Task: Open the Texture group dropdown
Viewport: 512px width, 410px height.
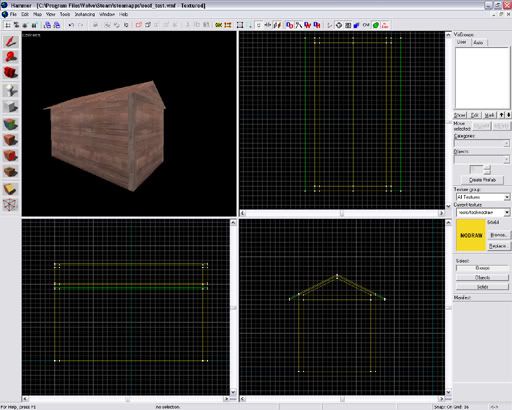Action: 507,197
